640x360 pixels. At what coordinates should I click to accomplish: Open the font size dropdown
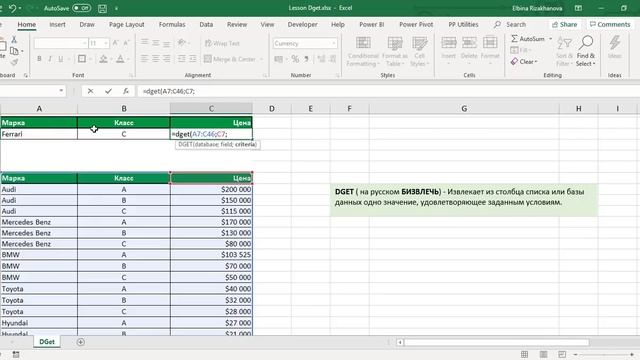tap(106, 43)
